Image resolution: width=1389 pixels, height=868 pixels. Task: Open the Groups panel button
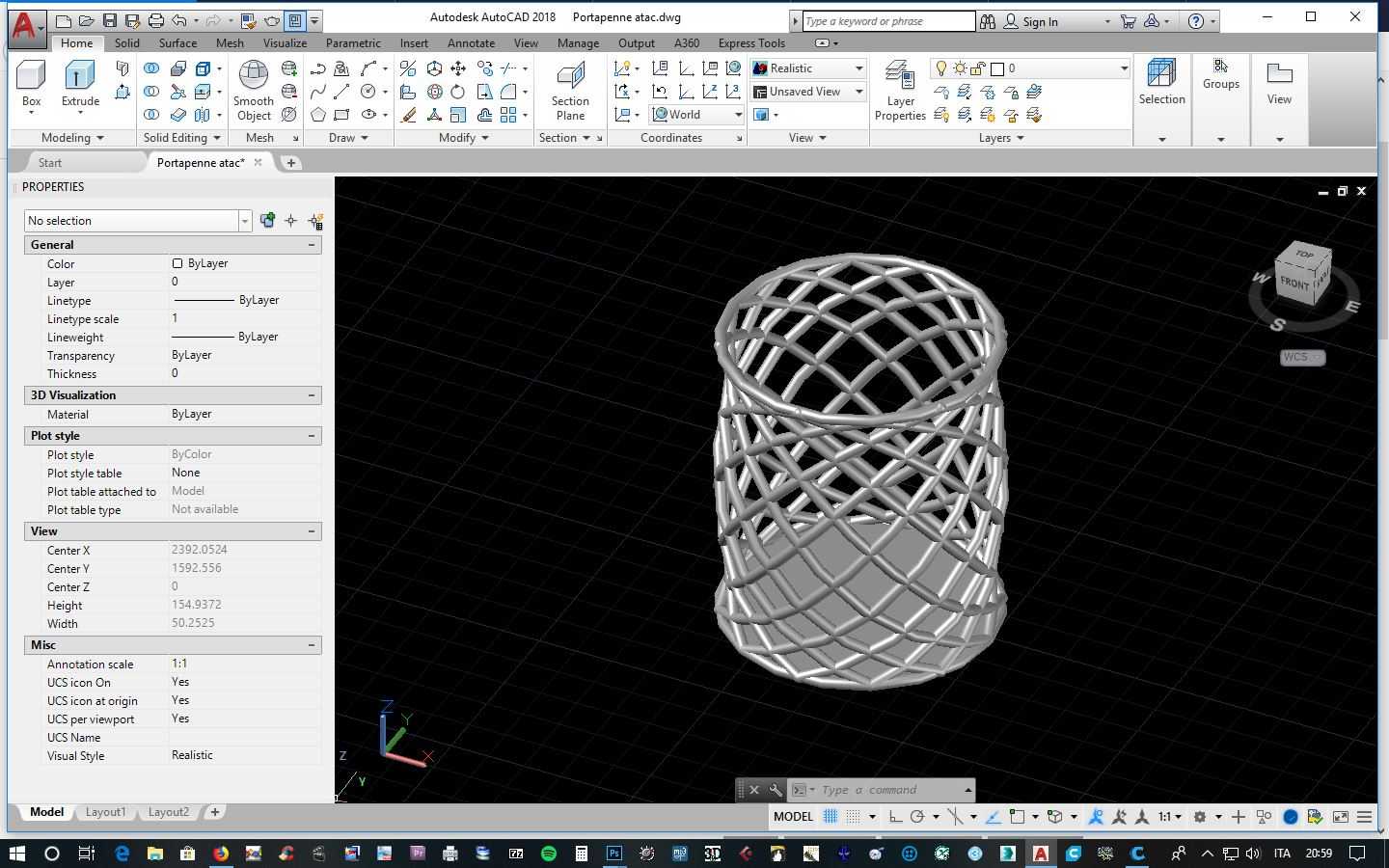[1220, 75]
